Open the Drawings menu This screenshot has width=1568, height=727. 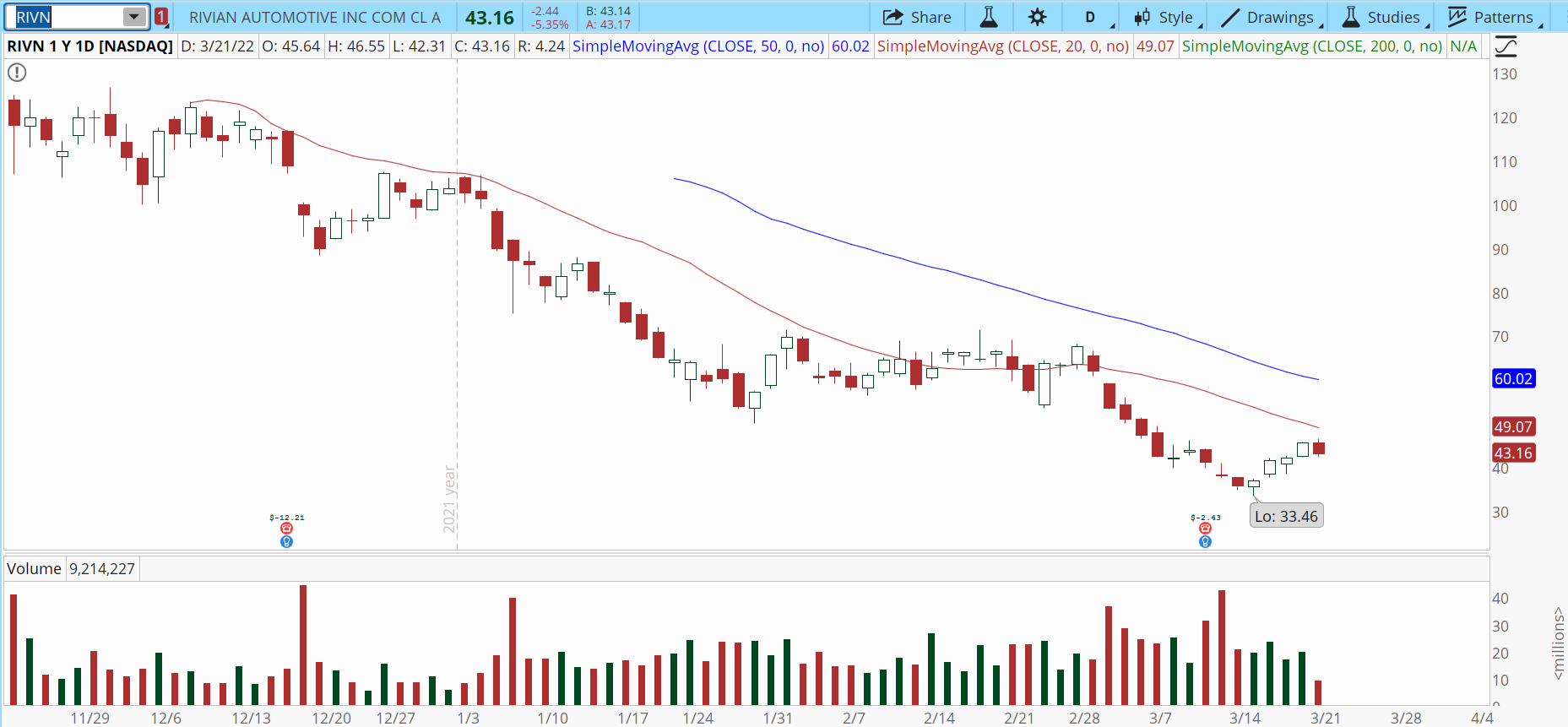pyautogui.click(x=1272, y=17)
